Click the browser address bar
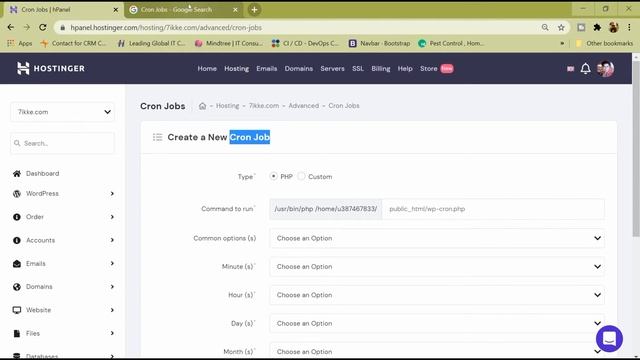Screen dimensions: 640x360 (302, 27)
